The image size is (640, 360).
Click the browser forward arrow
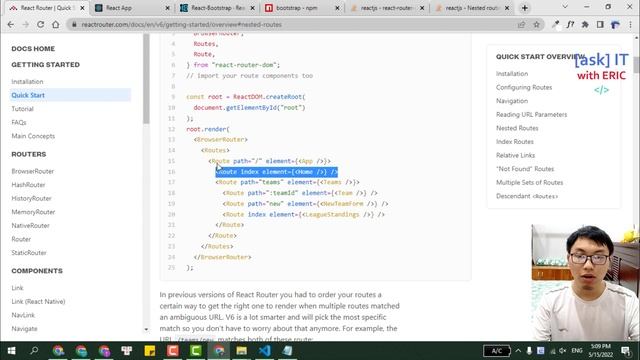point(25,24)
